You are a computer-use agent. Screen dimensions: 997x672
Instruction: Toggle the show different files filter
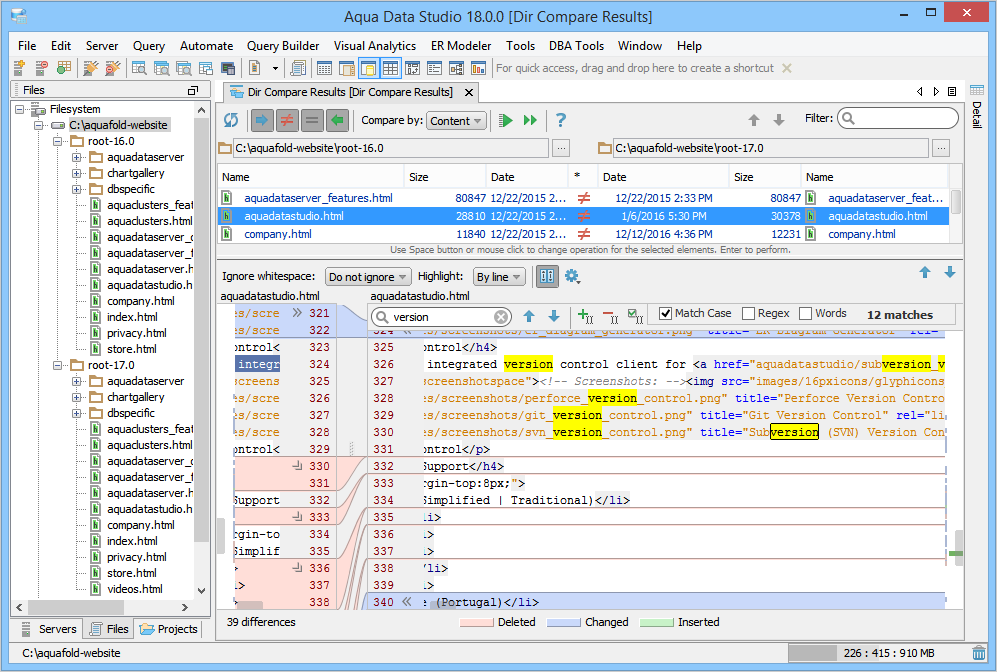286,120
